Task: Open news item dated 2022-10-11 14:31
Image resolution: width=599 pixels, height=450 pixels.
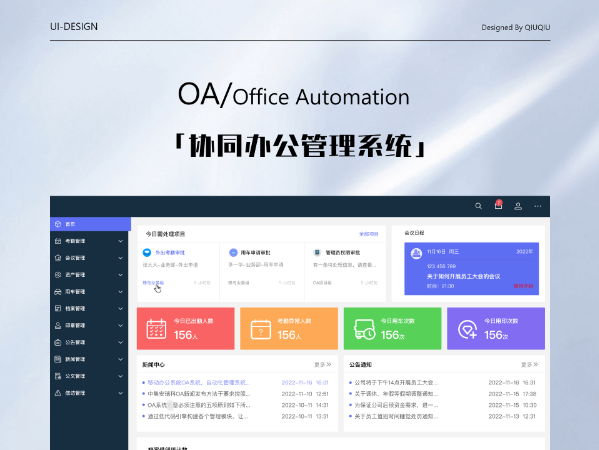Action: 235,405
